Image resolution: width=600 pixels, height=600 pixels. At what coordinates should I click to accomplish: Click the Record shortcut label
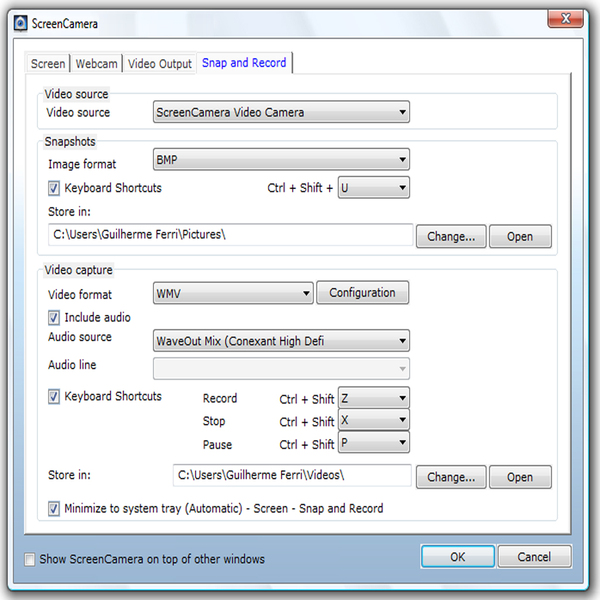click(220, 398)
